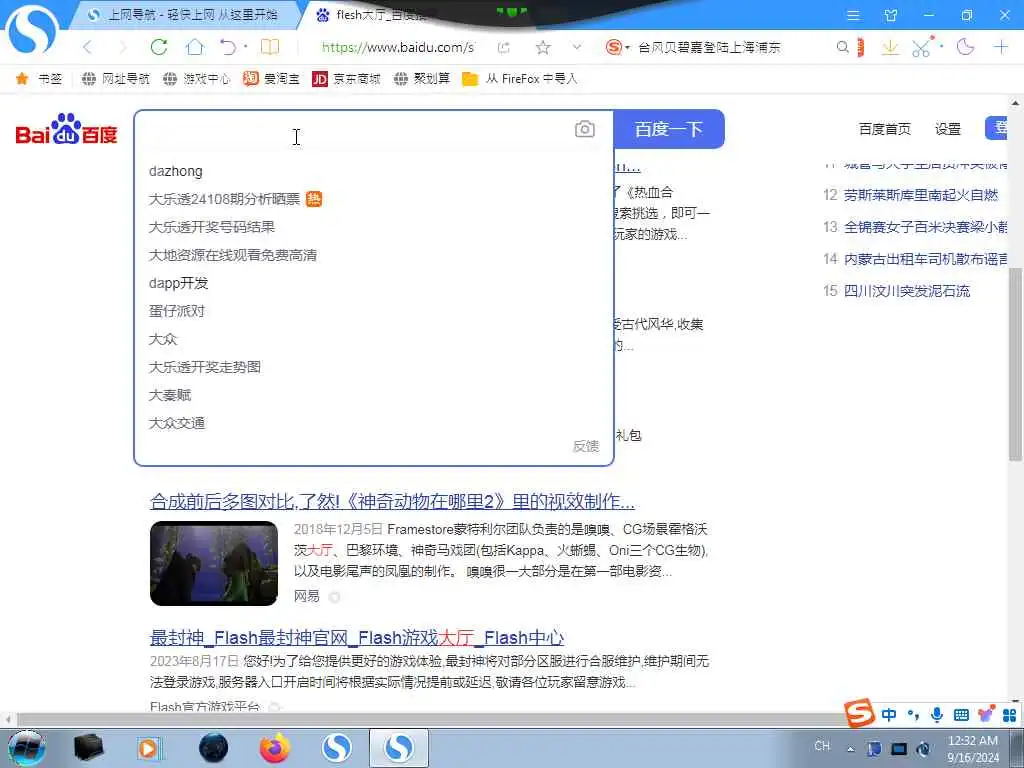
Task: Open the IME soft keyboard icon
Action: (x=961, y=715)
